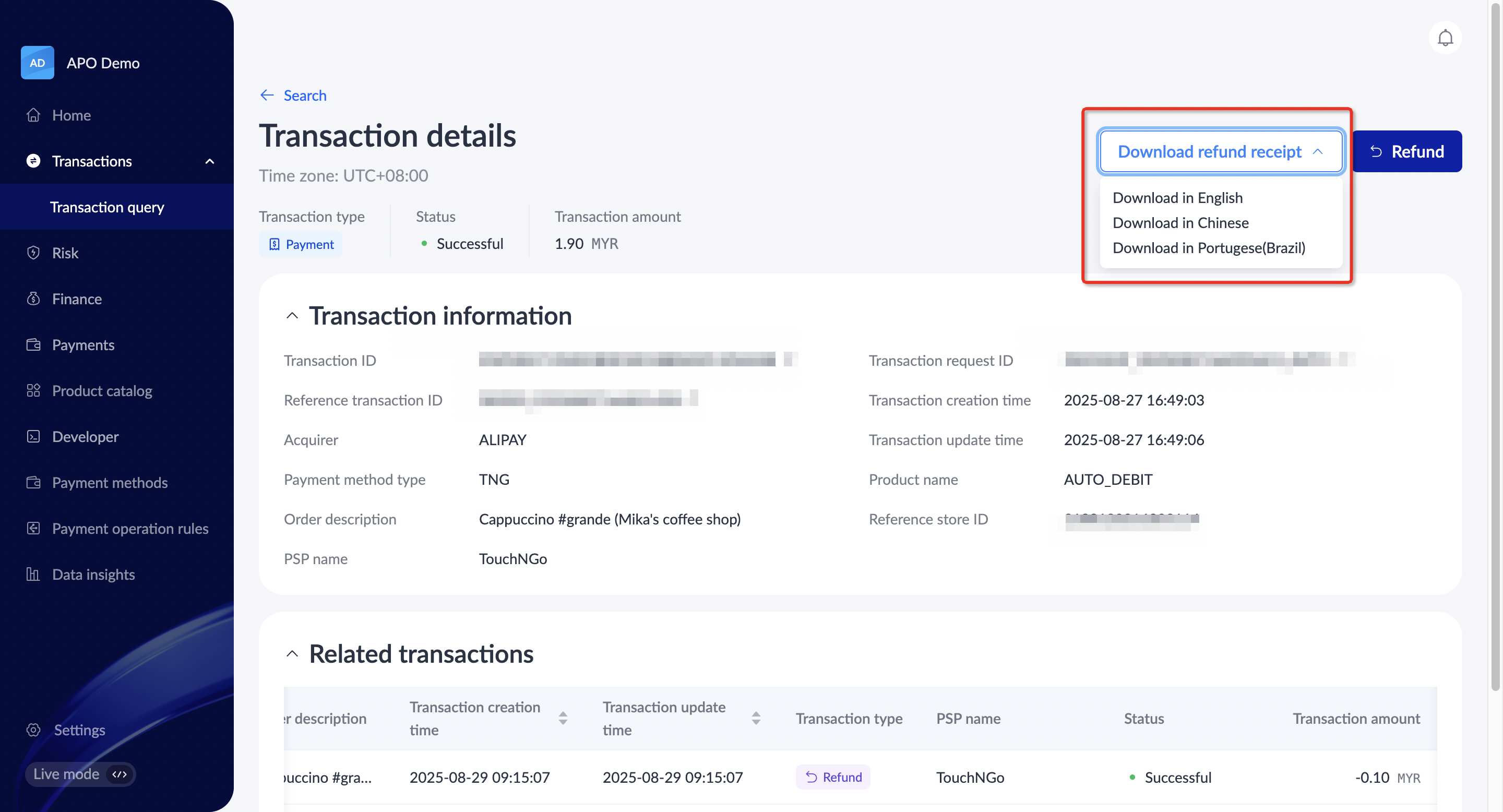
Task: Switch to the Transaction query menu item
Action: click(107, 207)
